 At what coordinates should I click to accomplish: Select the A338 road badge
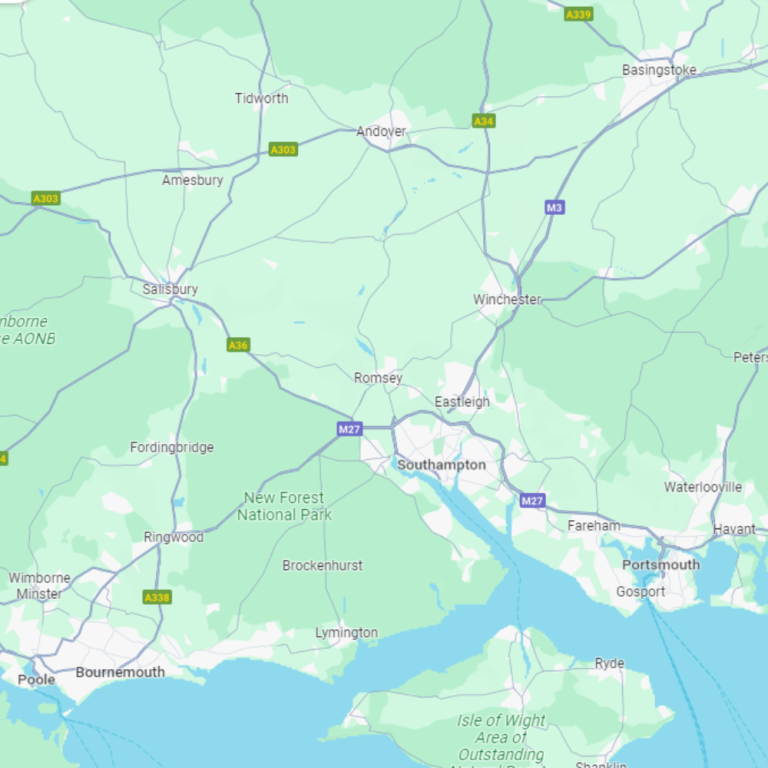(157, 597)
